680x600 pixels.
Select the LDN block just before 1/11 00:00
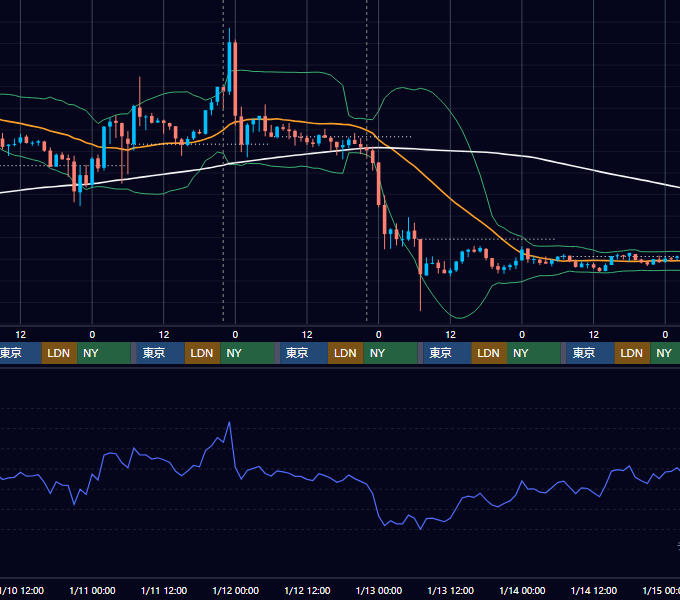(59, 353)
